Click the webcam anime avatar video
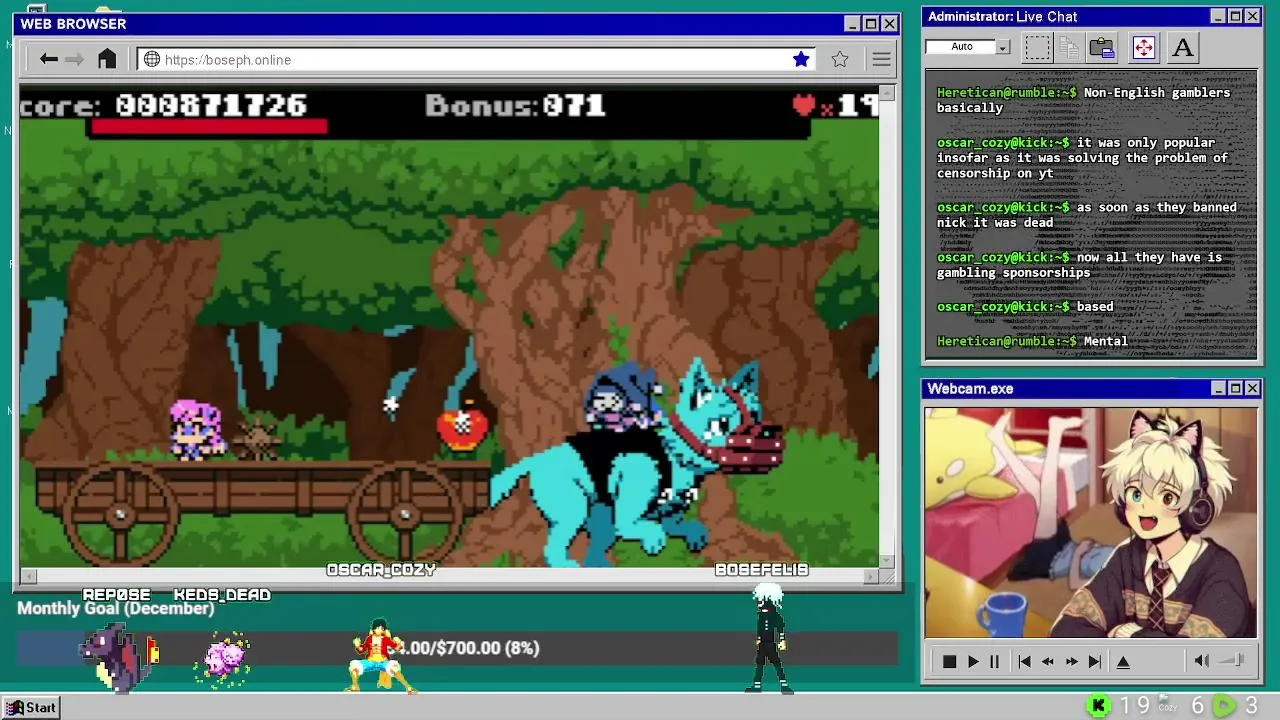Screen dimensions: 1280x720 [x=1091, y=522]
